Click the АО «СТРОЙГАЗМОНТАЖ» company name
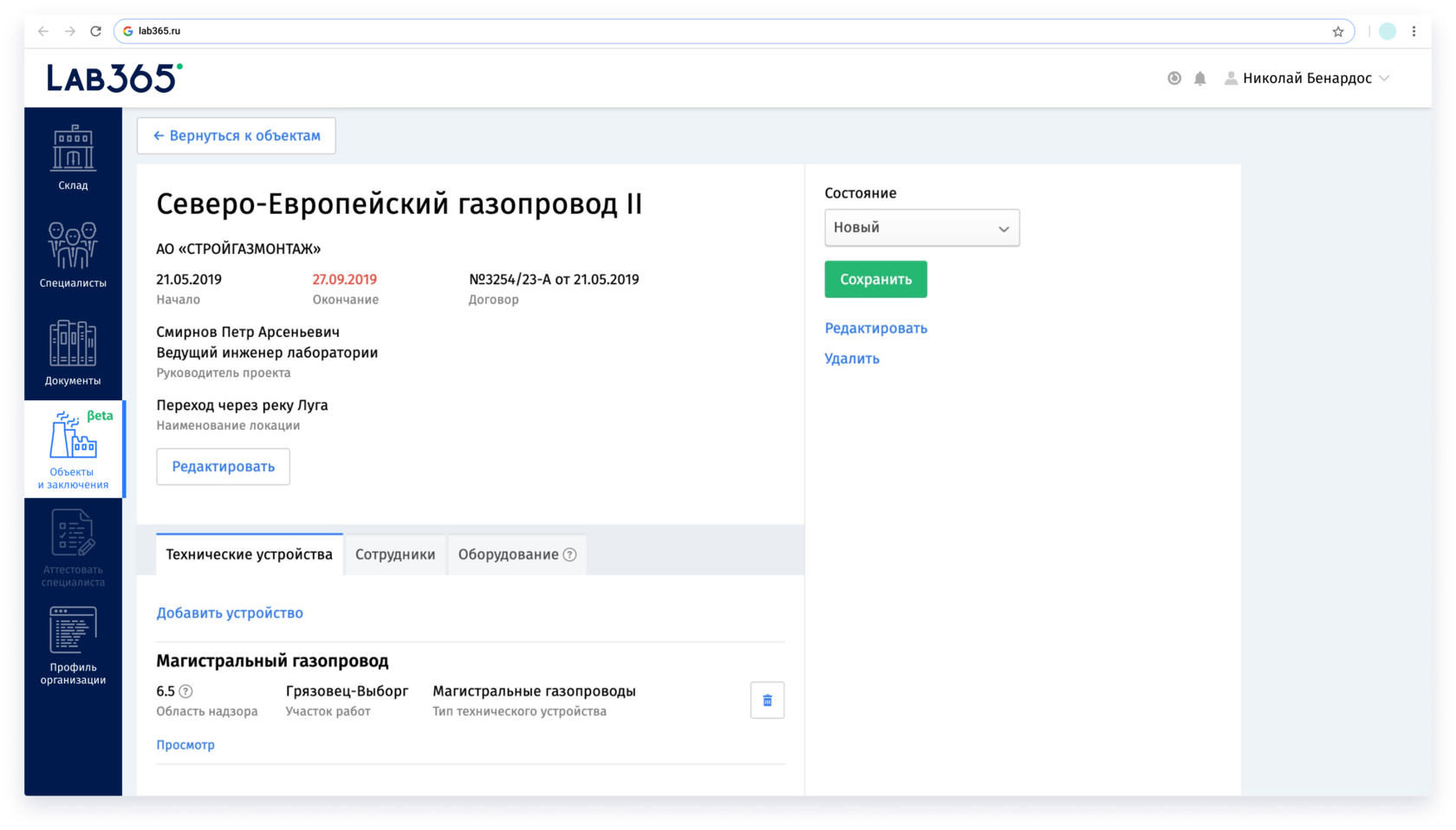The width and height of the screenshot is (1456, 830). (x=238, y=250)
